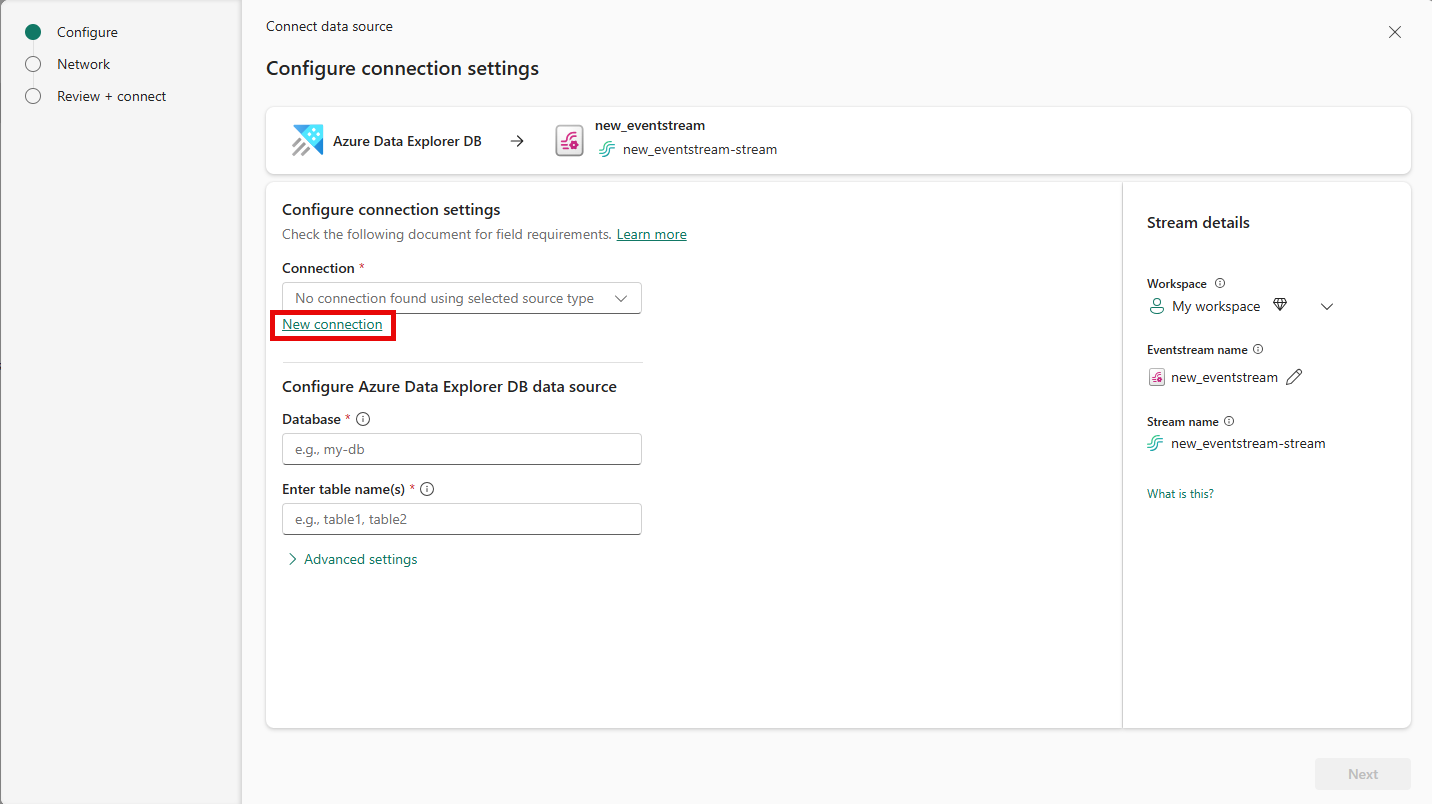1432x804 pixels.
Task: Click the Next button
Action: 1363,774
